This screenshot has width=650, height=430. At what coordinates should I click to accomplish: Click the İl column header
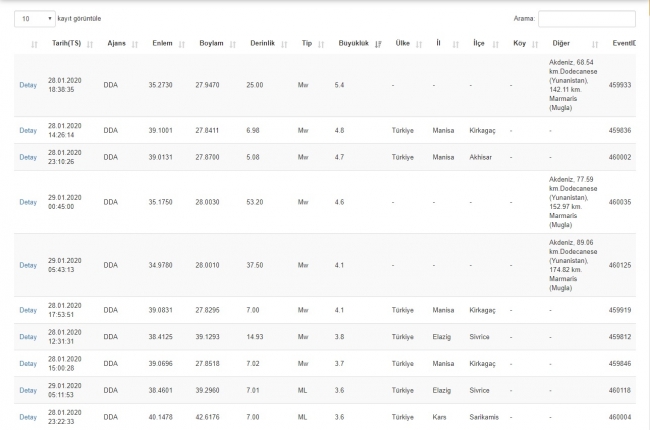click(437, 44)
